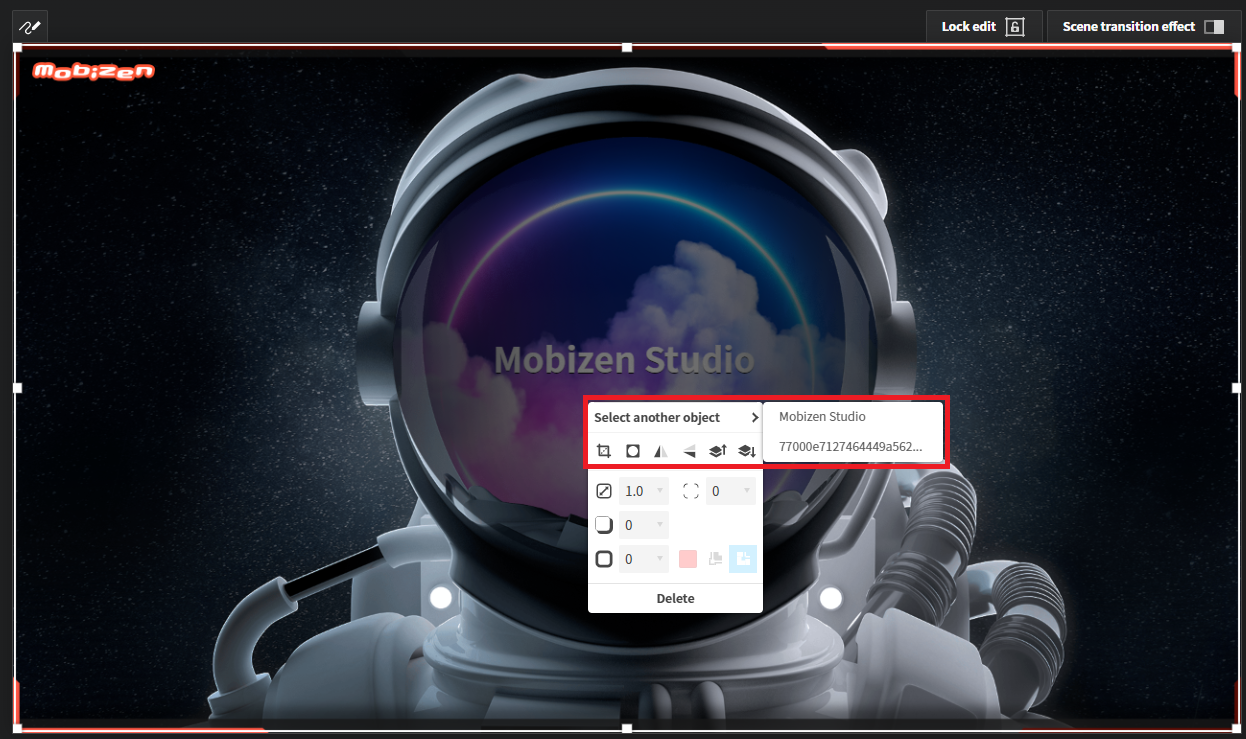Click the shadow icon in the popup
The image size is (1246, 739).
pos(604,525)
